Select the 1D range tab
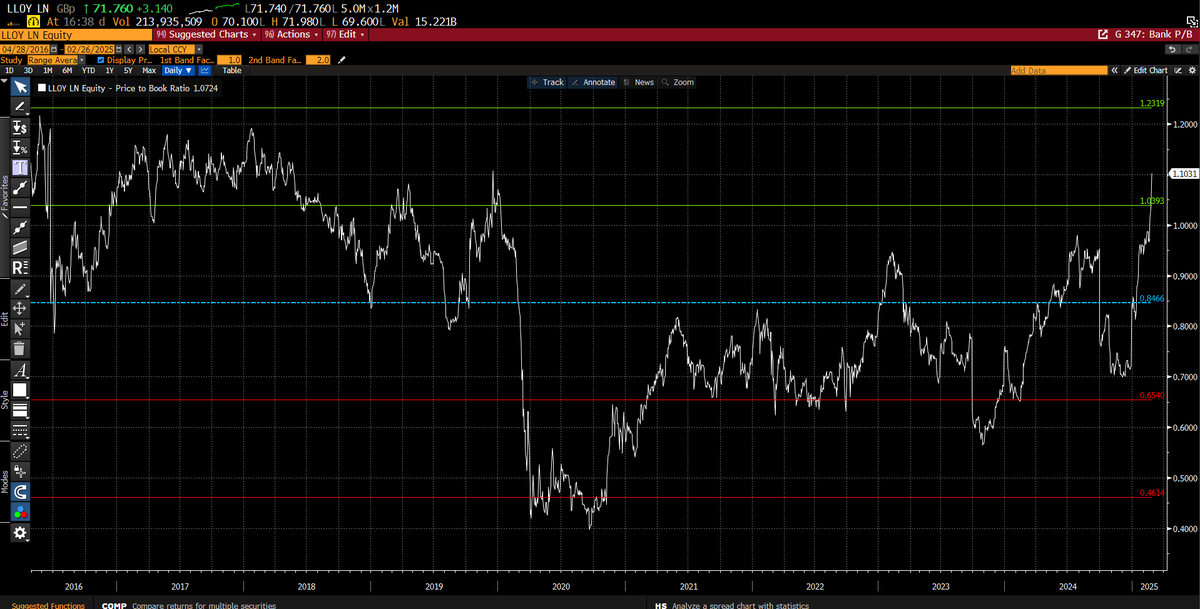Viewport: 1200px width, 609px height. tap(10, 70)
